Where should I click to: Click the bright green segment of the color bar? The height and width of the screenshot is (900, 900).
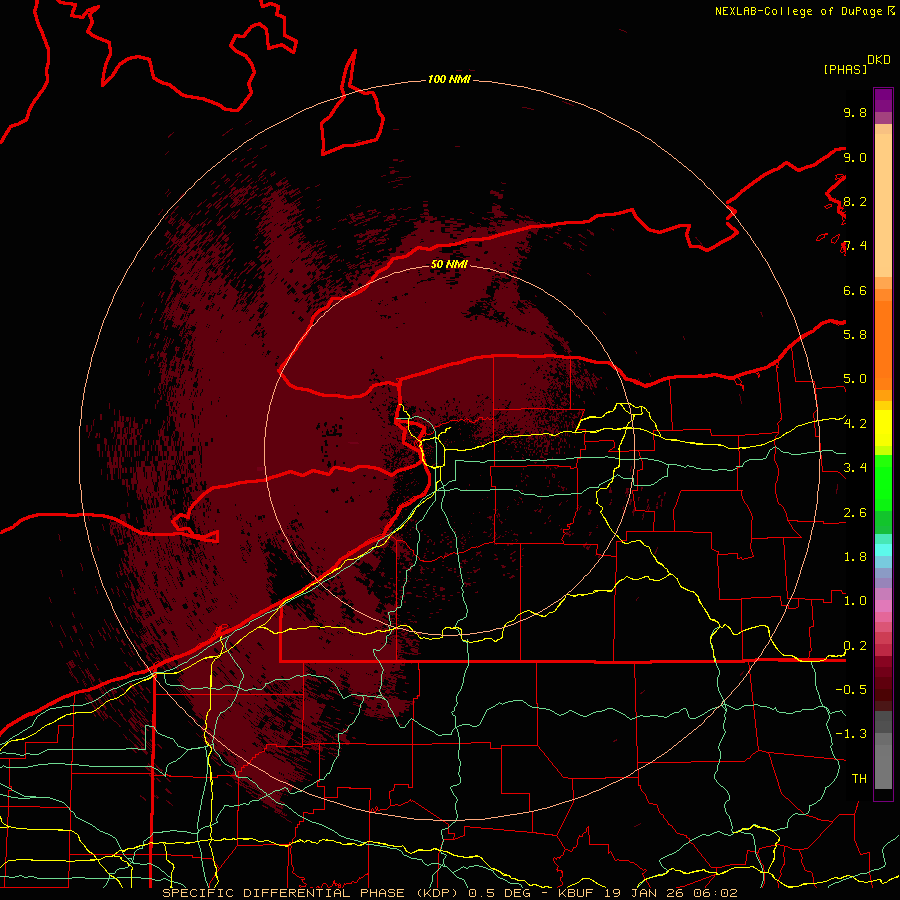pyautogui.click(x=883, y=482)
